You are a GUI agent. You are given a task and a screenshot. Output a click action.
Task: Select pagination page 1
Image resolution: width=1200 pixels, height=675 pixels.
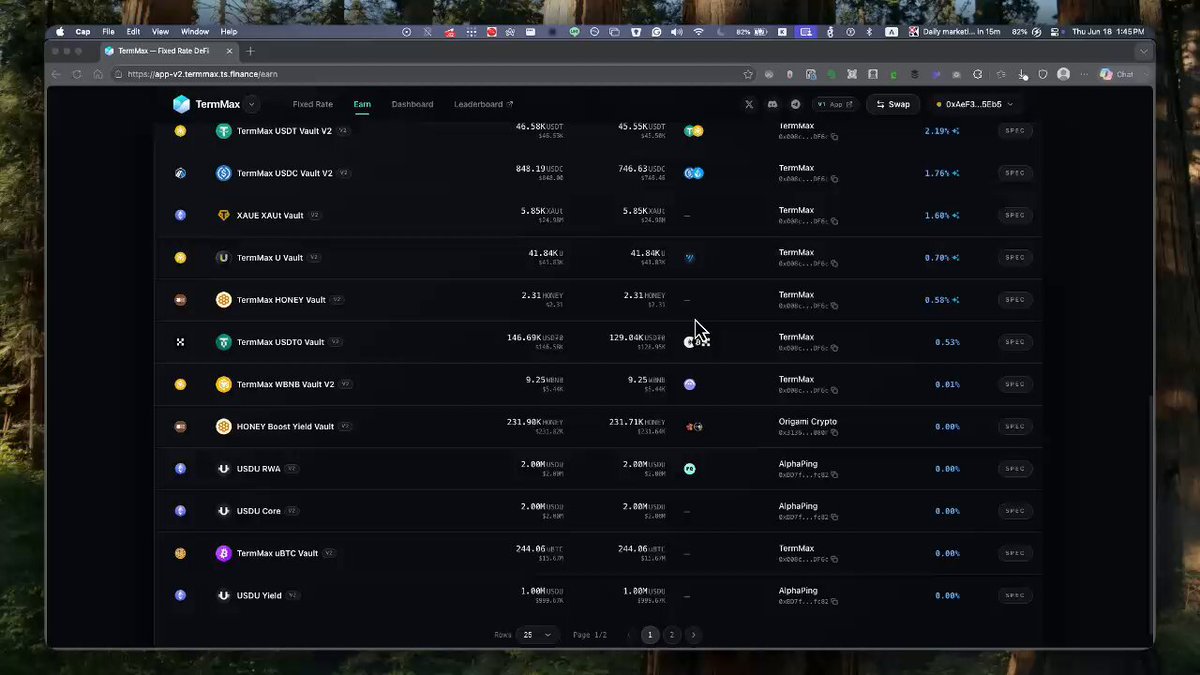[650, 635]
